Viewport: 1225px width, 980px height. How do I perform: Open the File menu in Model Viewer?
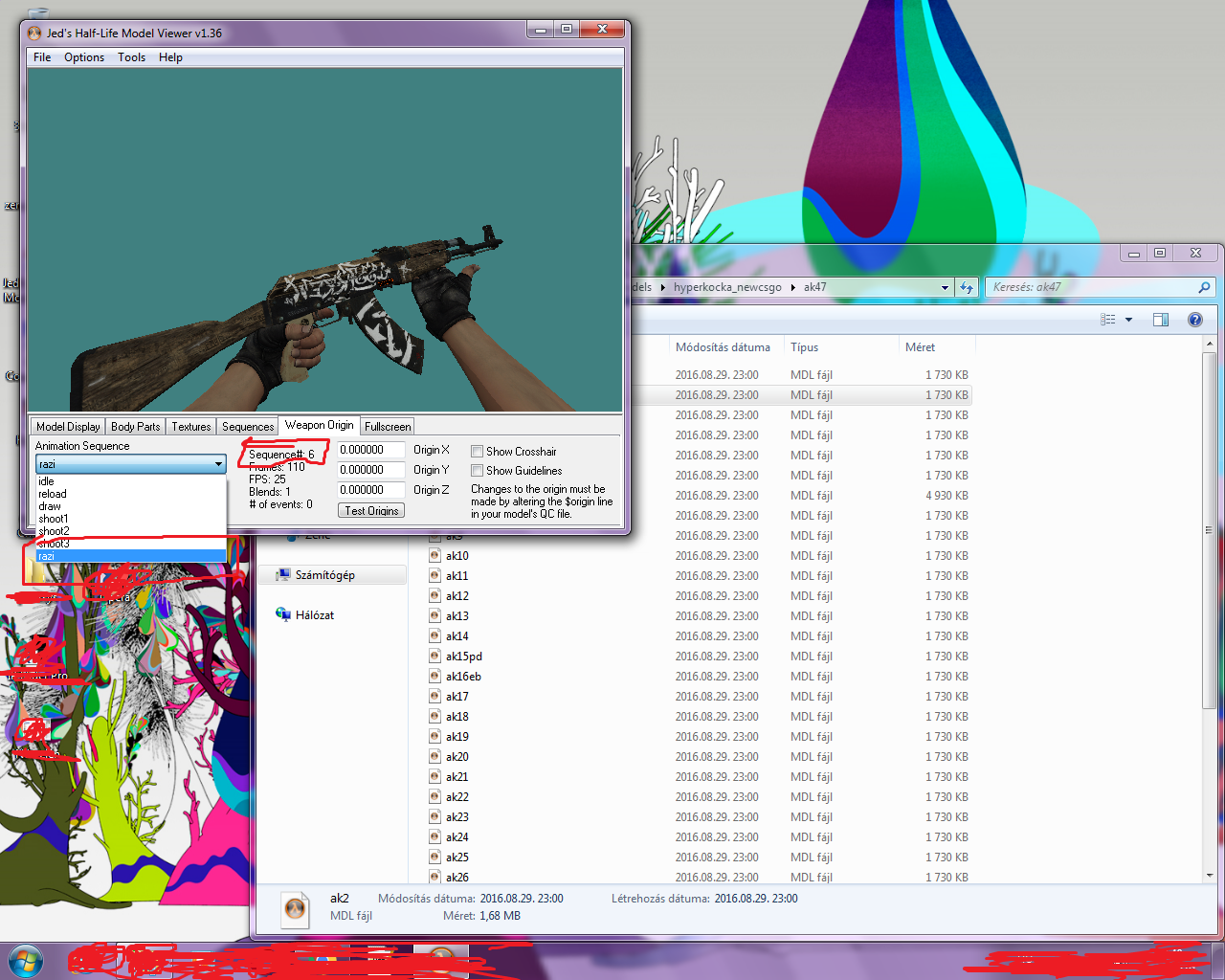coord(42,57)
